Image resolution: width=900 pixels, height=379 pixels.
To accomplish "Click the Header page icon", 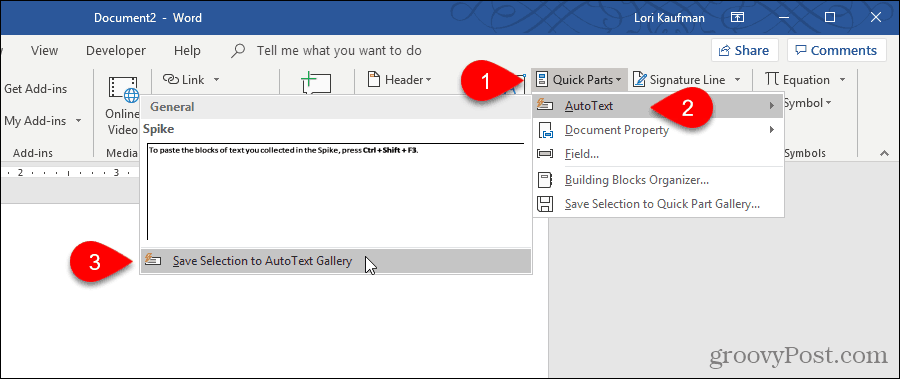I will tap(374, 79).
